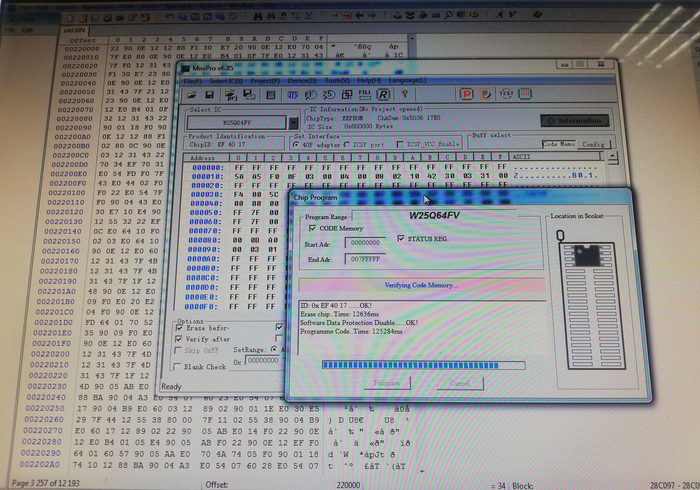Open the Language(L) menu
Screen dimensions: 700x490
pyautogui.click(x=408, y=80)
